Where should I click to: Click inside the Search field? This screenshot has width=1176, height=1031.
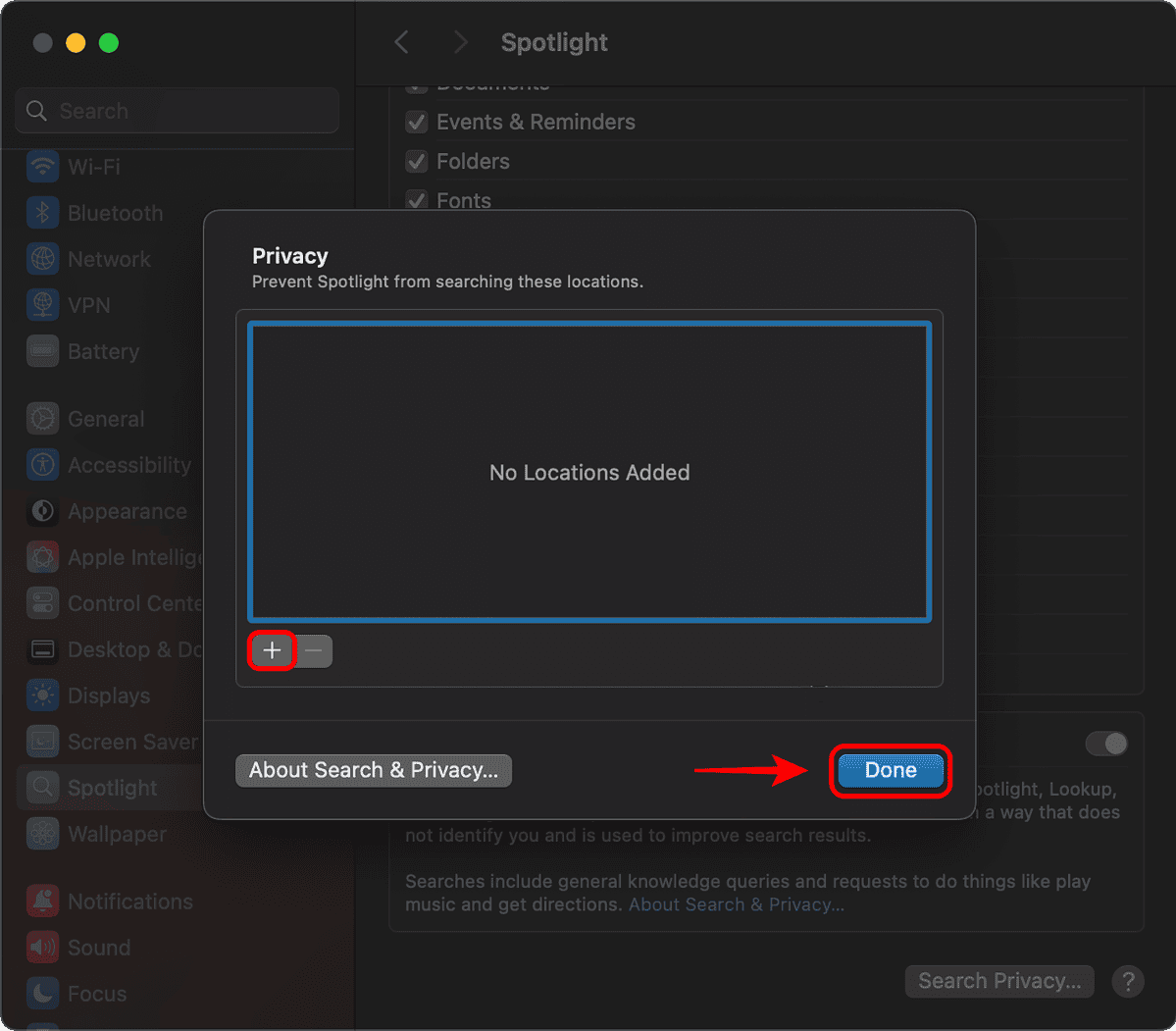(x=177, y=110)
